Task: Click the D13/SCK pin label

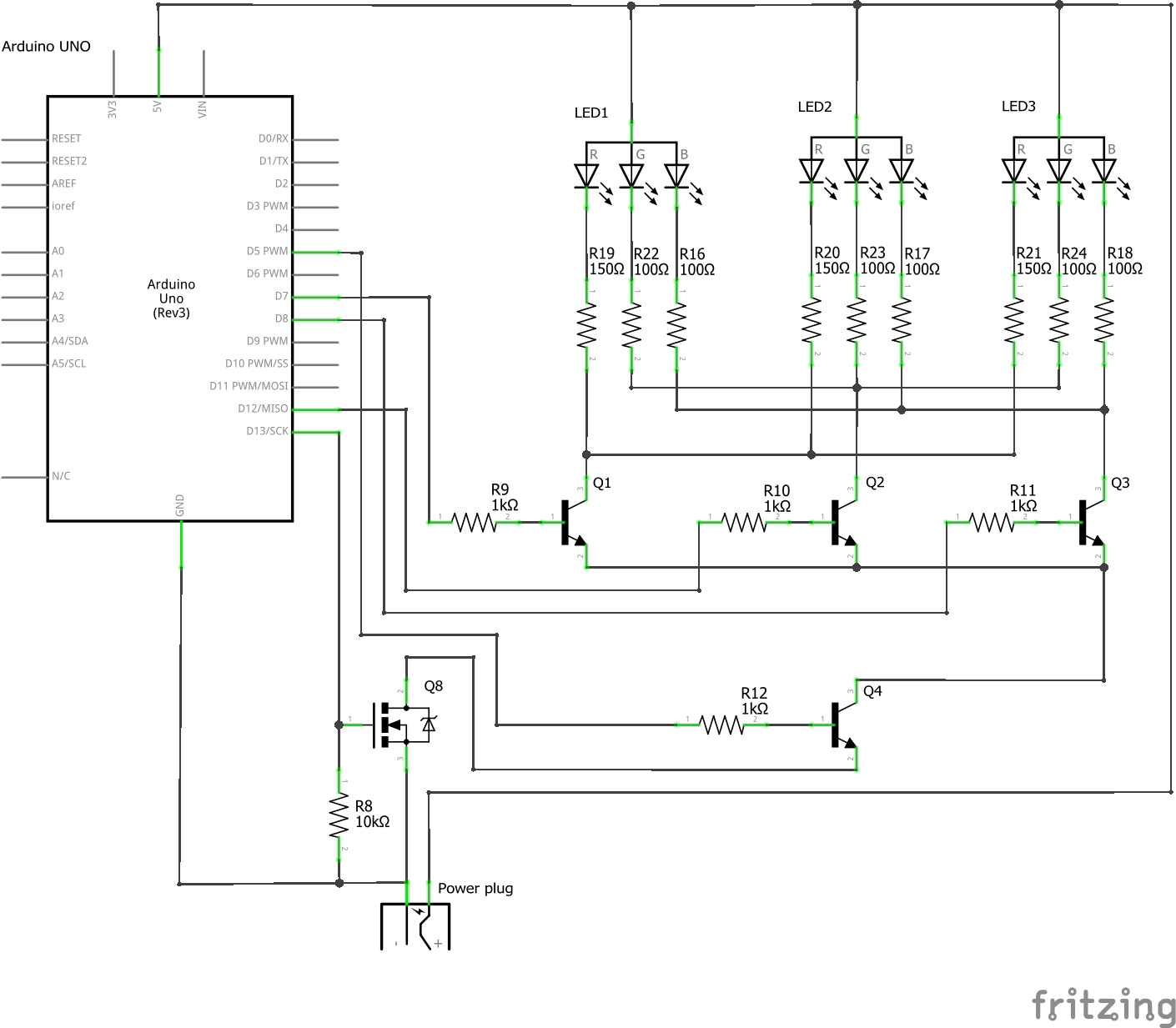Action: click(267, 431)
